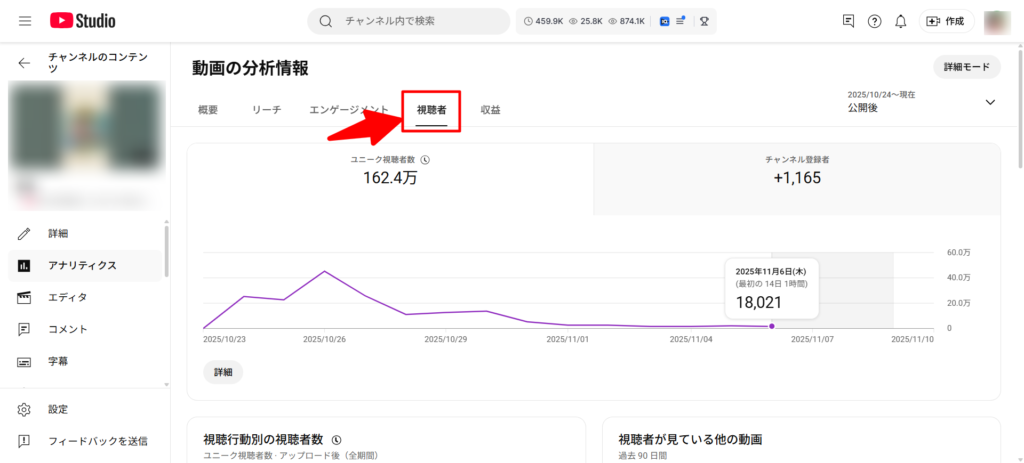Viewport: 1024px width, 463px height.
Task: Click the YouTube Studio logo
Action: (x=83, y=20)
